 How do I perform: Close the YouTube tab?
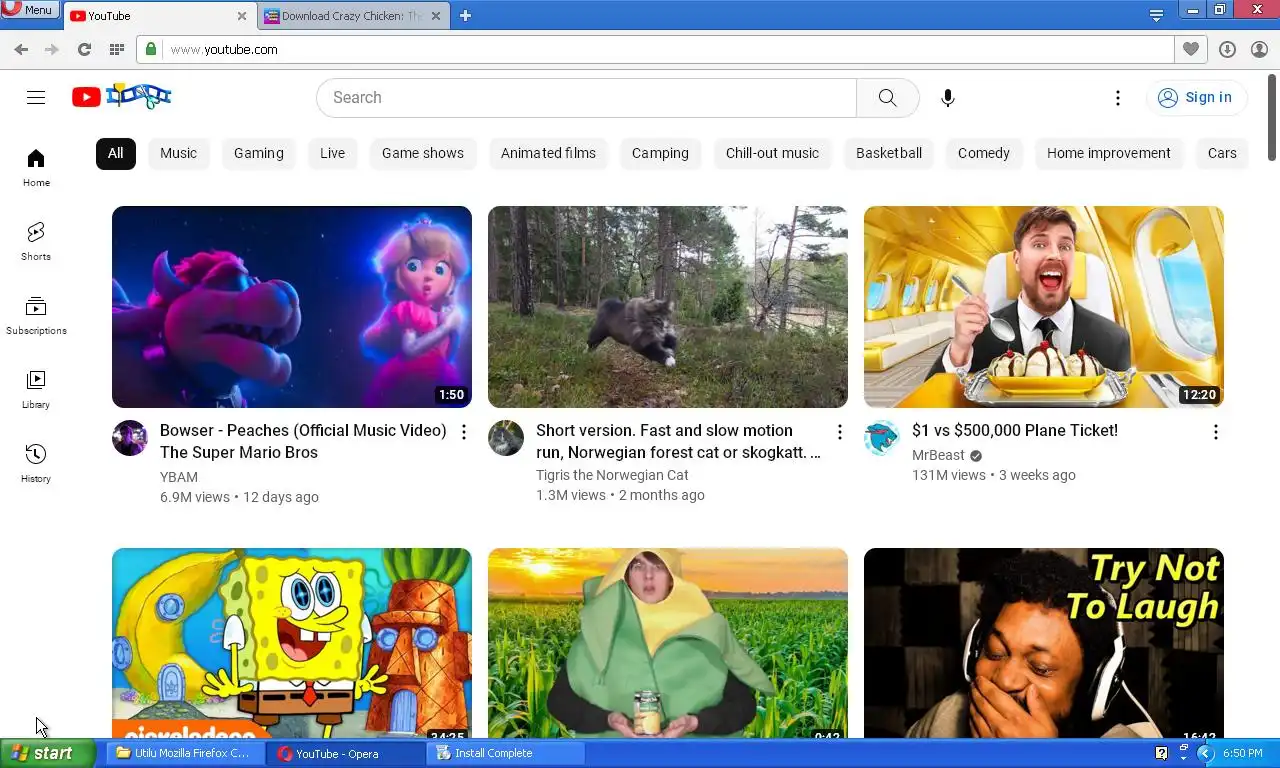pyautogui.click(x=242, y=16)
